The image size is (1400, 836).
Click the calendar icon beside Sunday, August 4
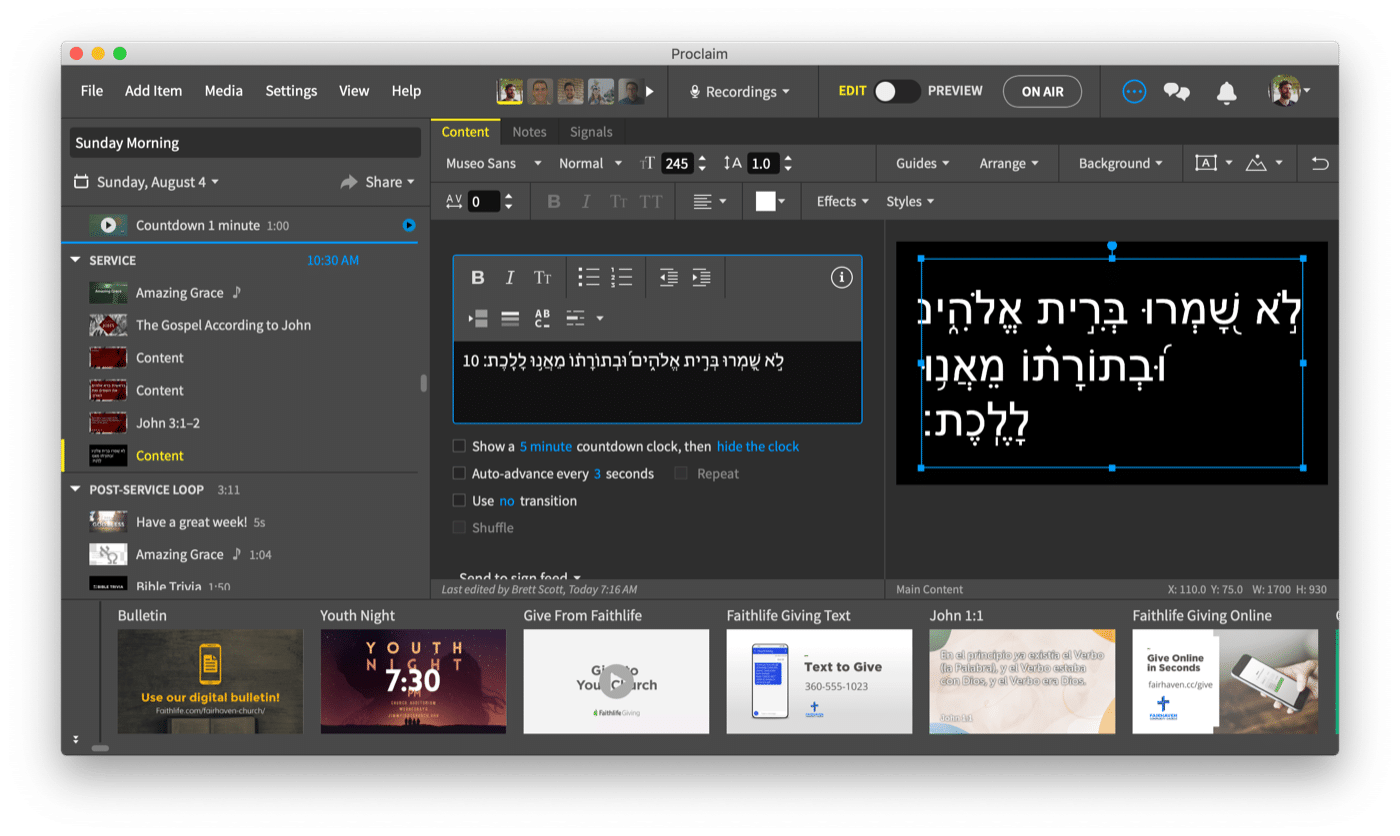click(x=81, y=182)
